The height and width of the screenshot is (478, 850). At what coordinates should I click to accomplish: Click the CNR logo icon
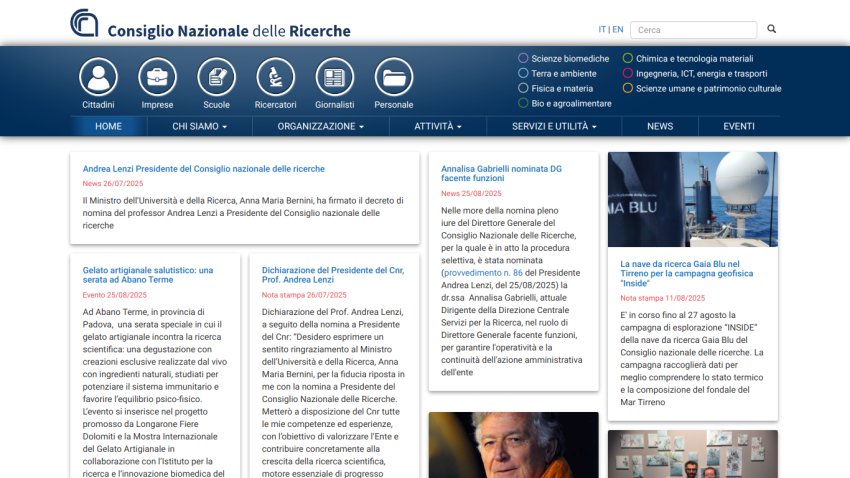click(x=85, y=23)
